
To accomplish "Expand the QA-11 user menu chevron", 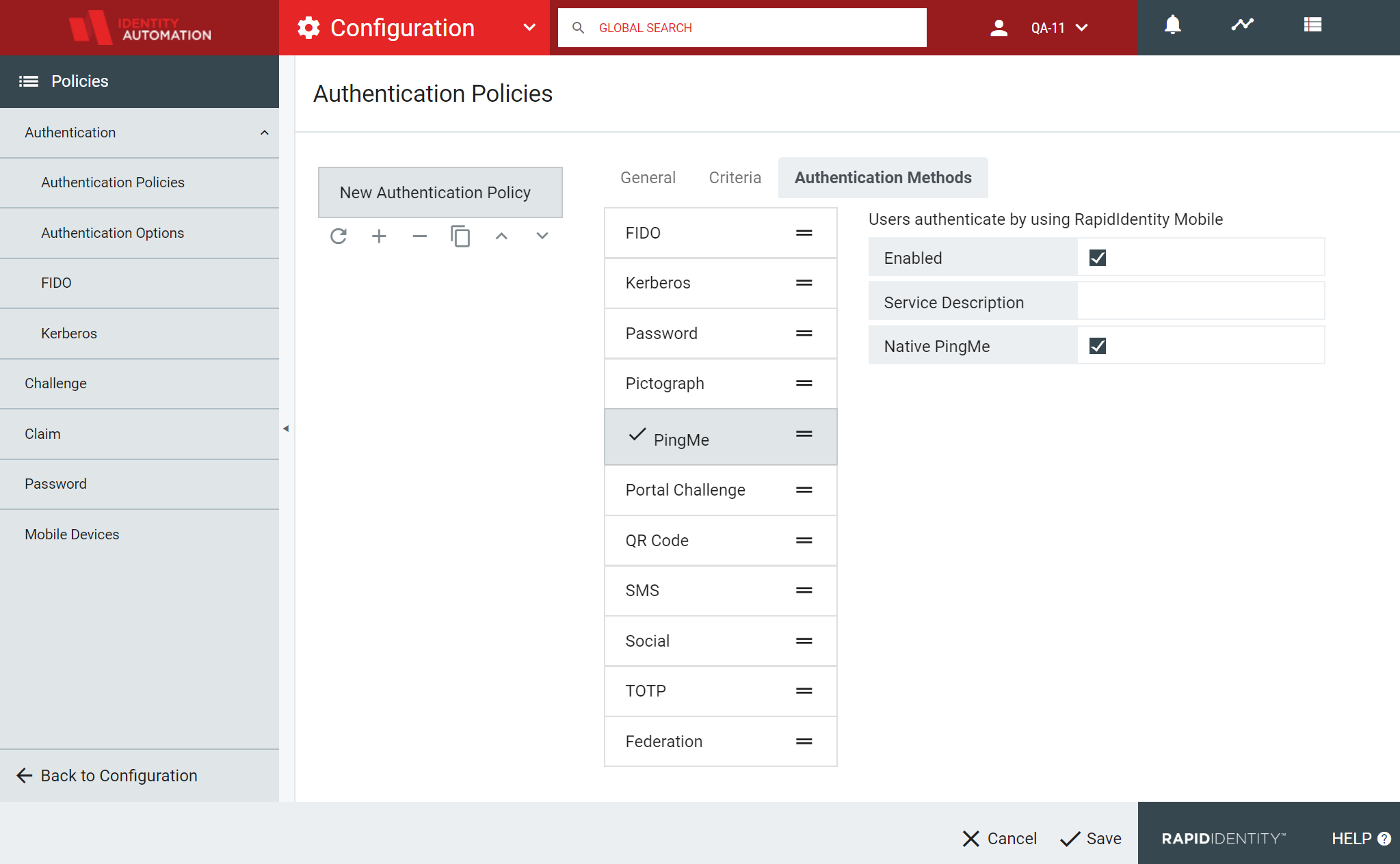I will coord(1082,28).
